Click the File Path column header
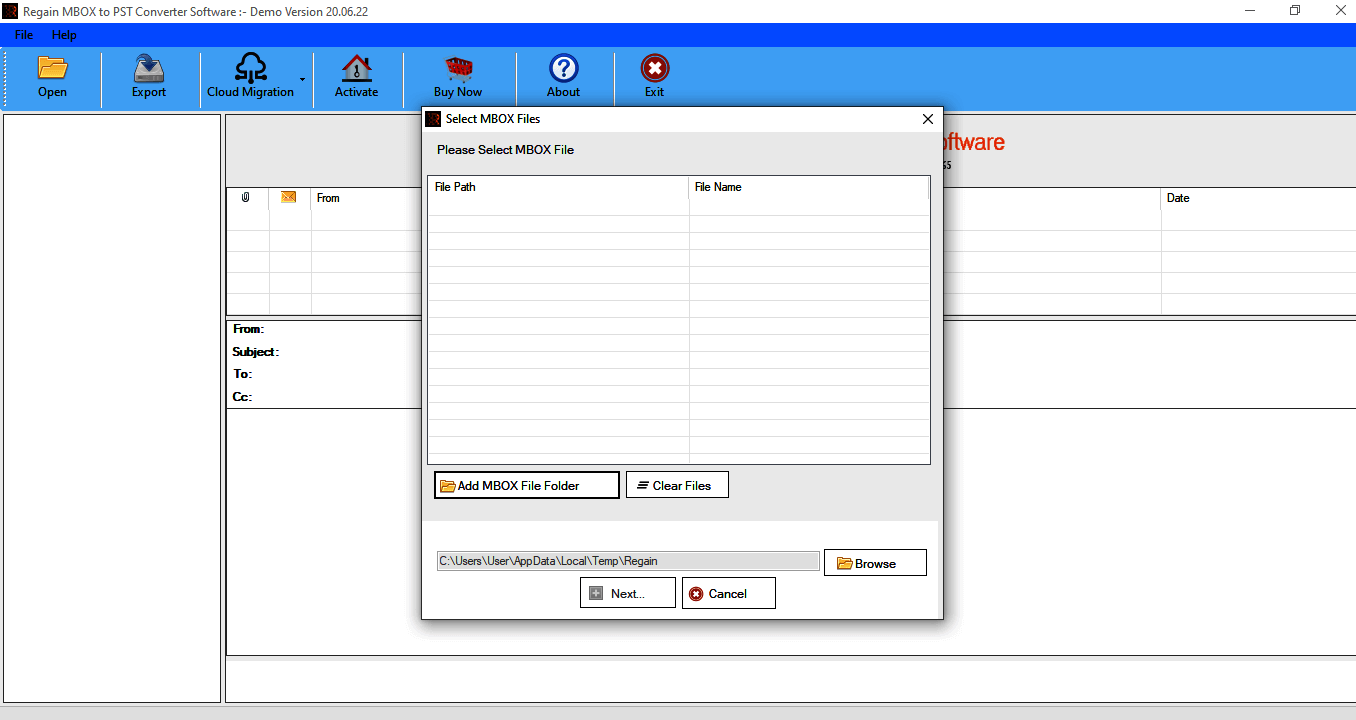 pos(558,187)
